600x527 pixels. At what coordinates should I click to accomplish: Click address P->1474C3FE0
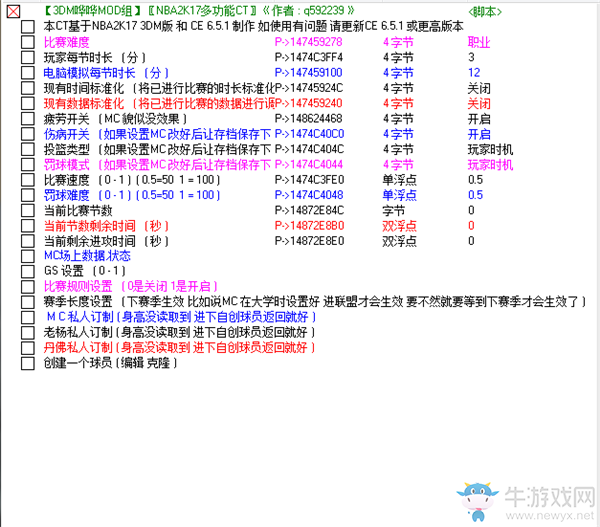[x=309, y=180]
